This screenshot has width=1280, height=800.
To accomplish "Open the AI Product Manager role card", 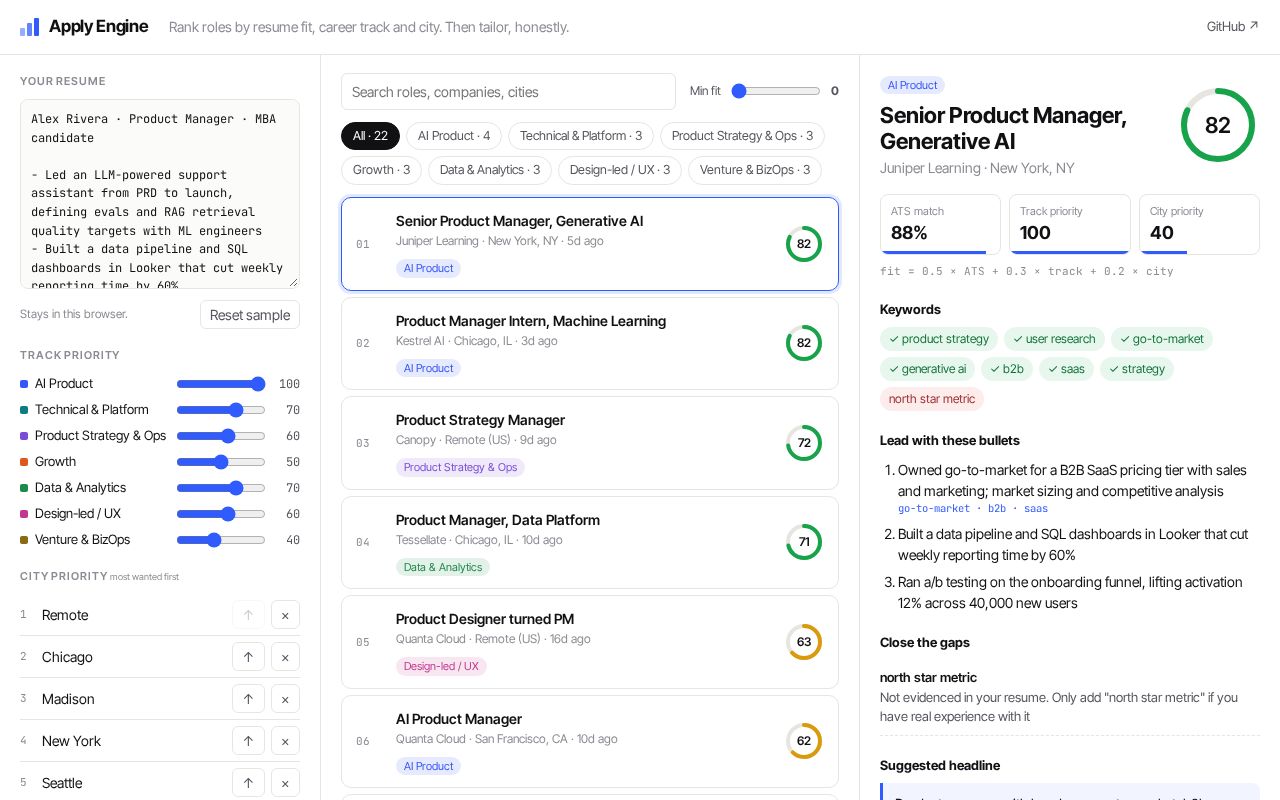I will [x=590, y=741].
